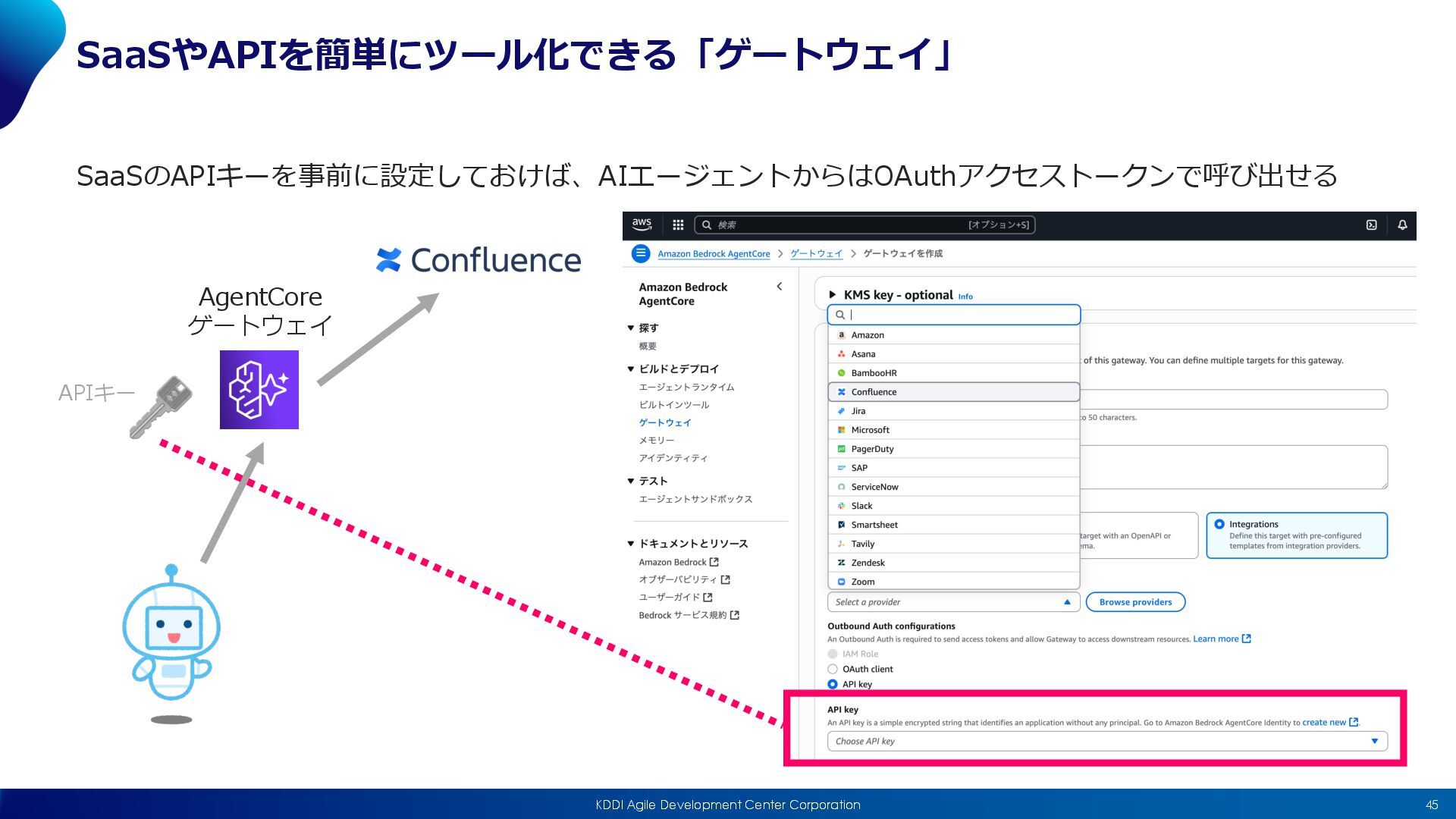The image size is (1456, 819).
Task: Choose ServiceNow from the provider list
Action: (953, 487)
